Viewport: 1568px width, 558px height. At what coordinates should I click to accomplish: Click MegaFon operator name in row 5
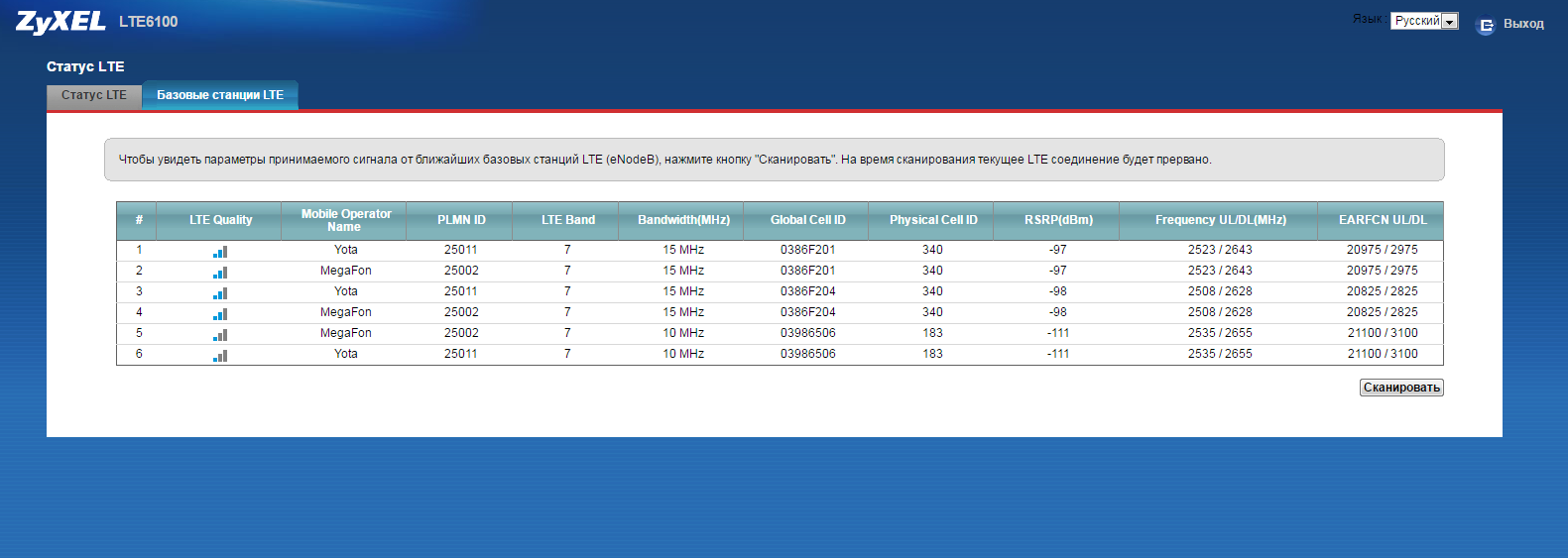[345, 333]
